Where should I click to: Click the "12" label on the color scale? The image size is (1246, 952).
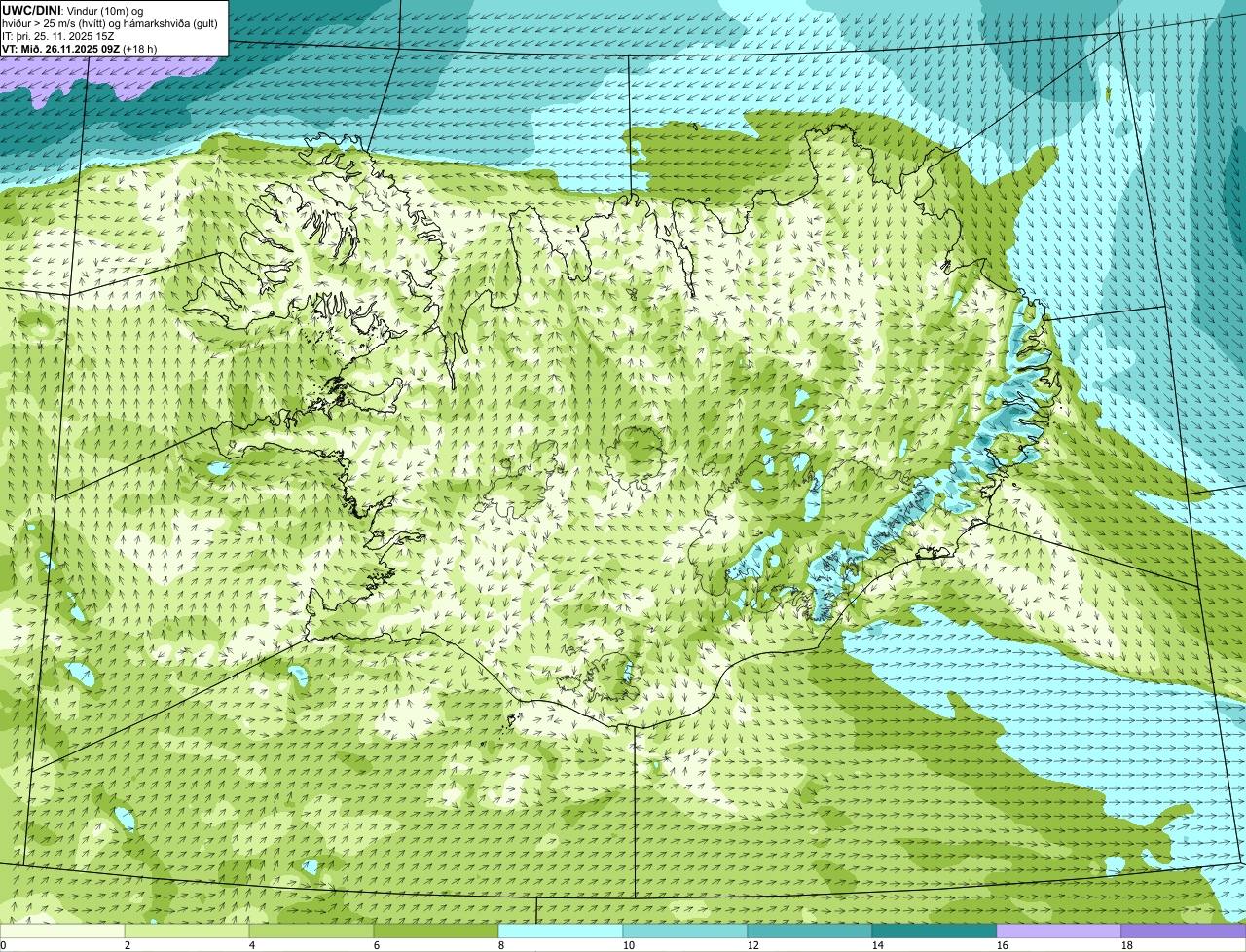(753, 945)
